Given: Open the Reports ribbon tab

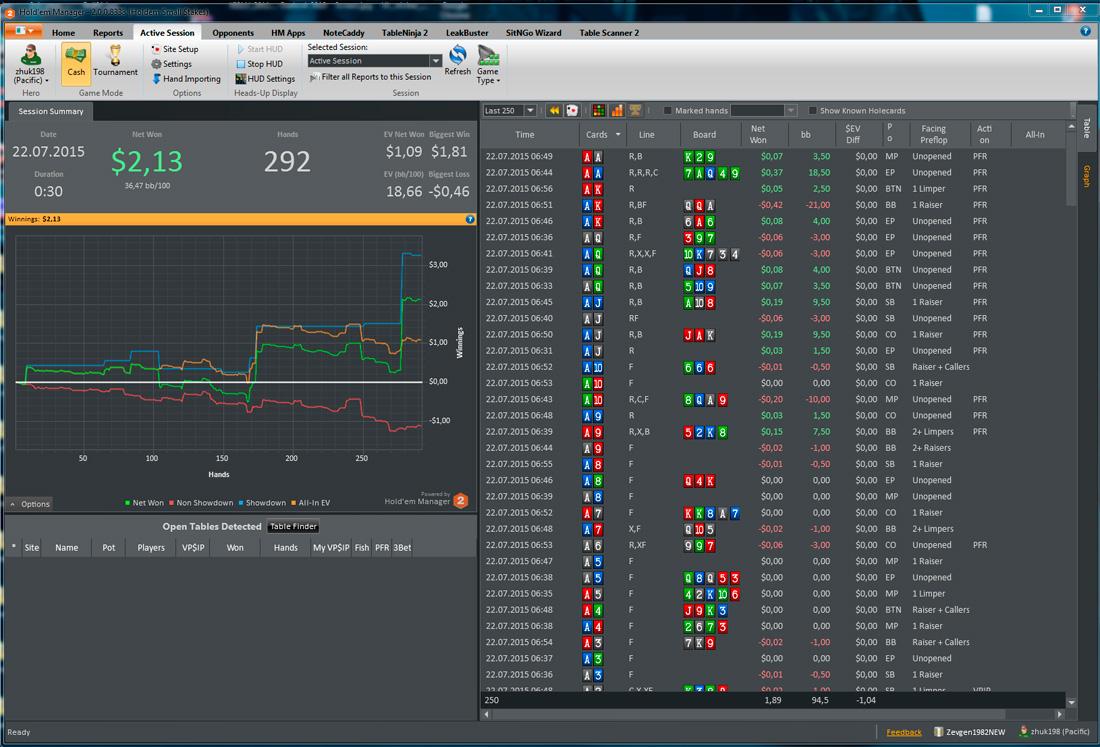Looking at the screenshot, I should (x=107, y=32).
